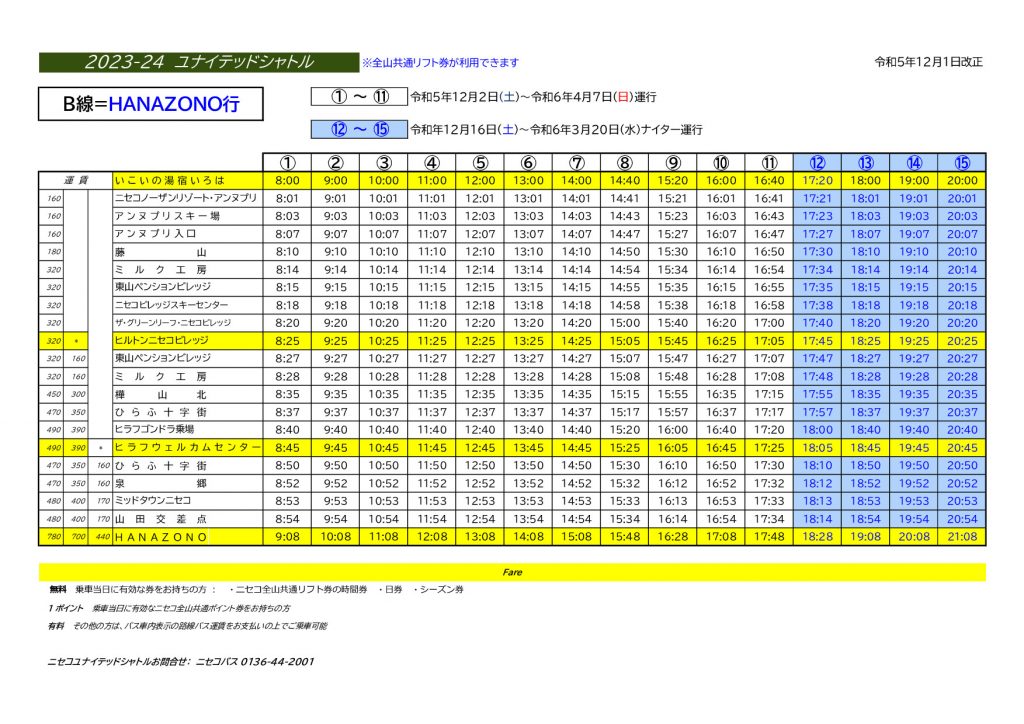
Task: Click the service period text starting '令和5年12月2日'
Action: 533,97
